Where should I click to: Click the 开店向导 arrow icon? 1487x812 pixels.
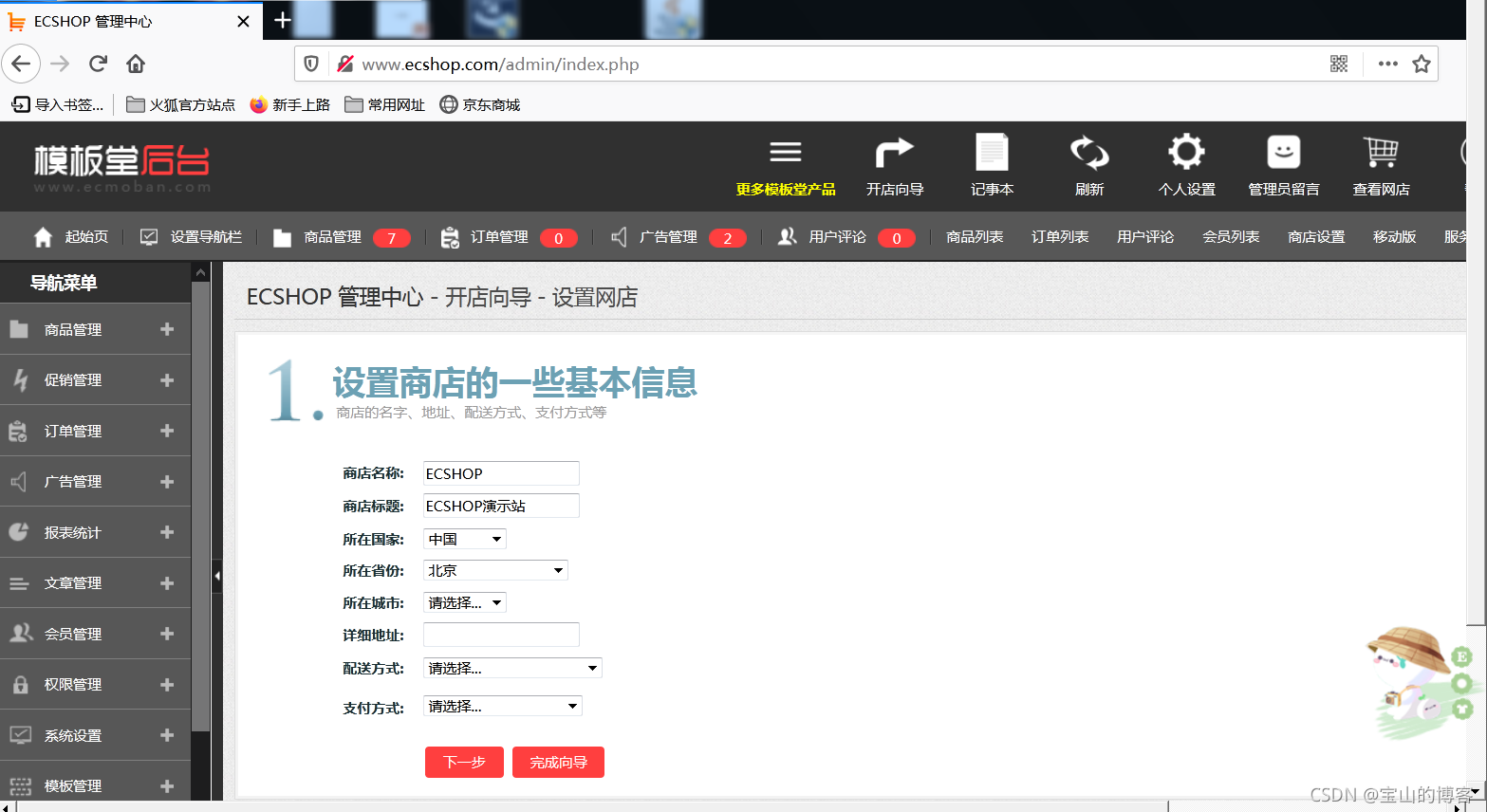(894, 153)
